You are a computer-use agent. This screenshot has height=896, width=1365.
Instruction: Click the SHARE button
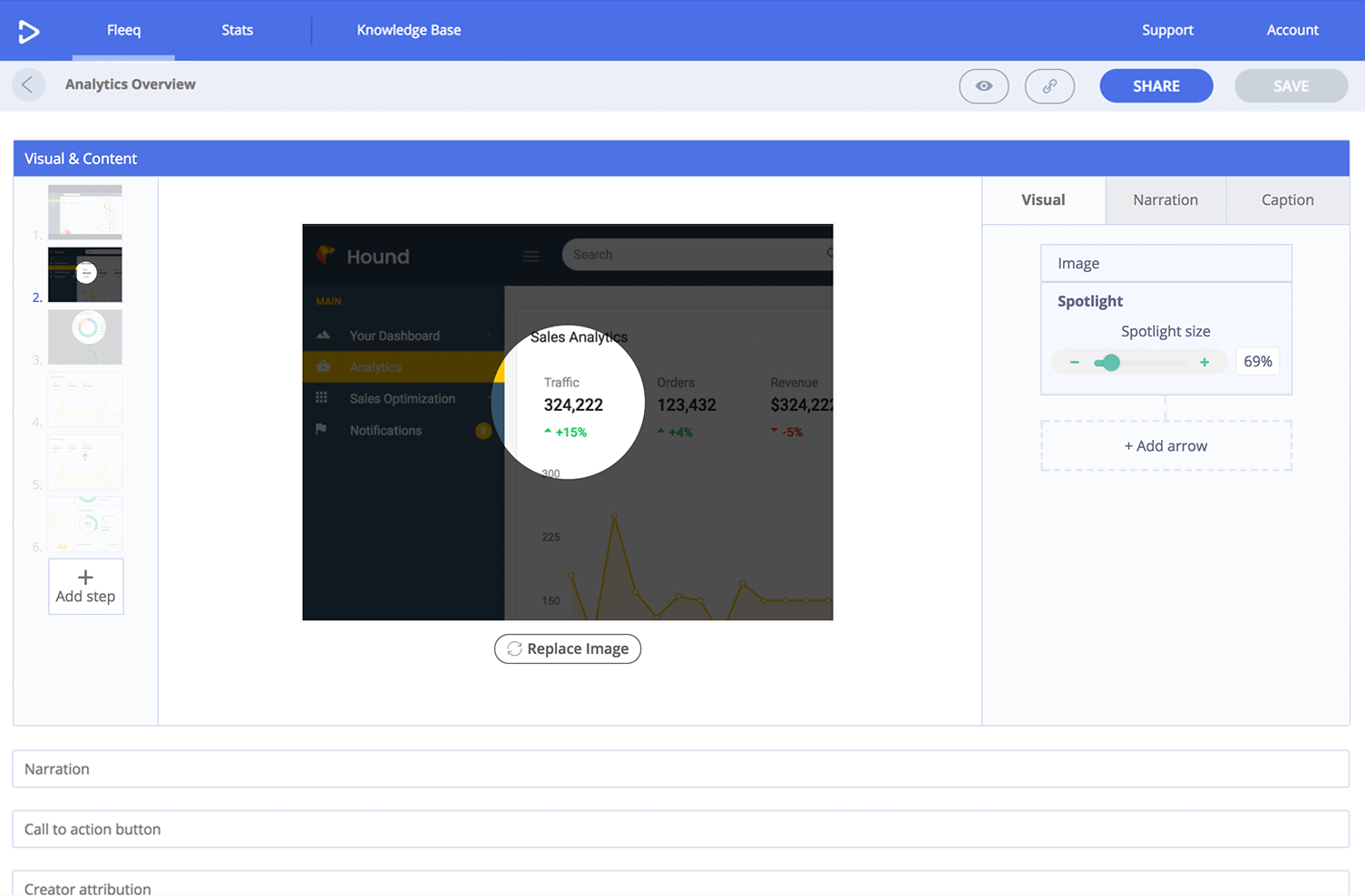[x=1156, y=86]
